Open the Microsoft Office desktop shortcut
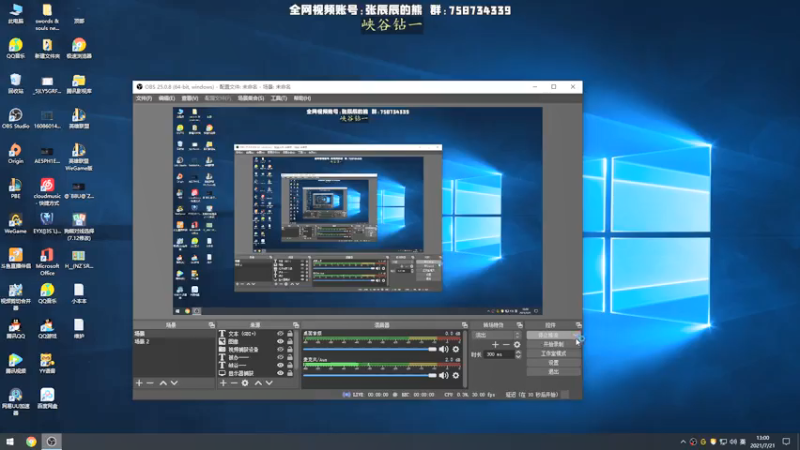Image resolution: width=800 pixels, height=450 pixels. pos(47,262)
